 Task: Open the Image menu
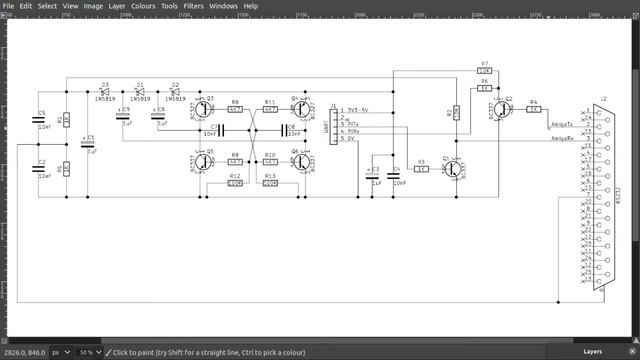93,6
